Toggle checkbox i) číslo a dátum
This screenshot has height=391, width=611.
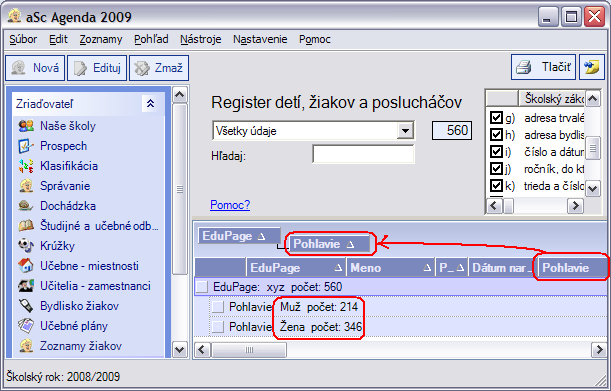[x=496, y=152]
